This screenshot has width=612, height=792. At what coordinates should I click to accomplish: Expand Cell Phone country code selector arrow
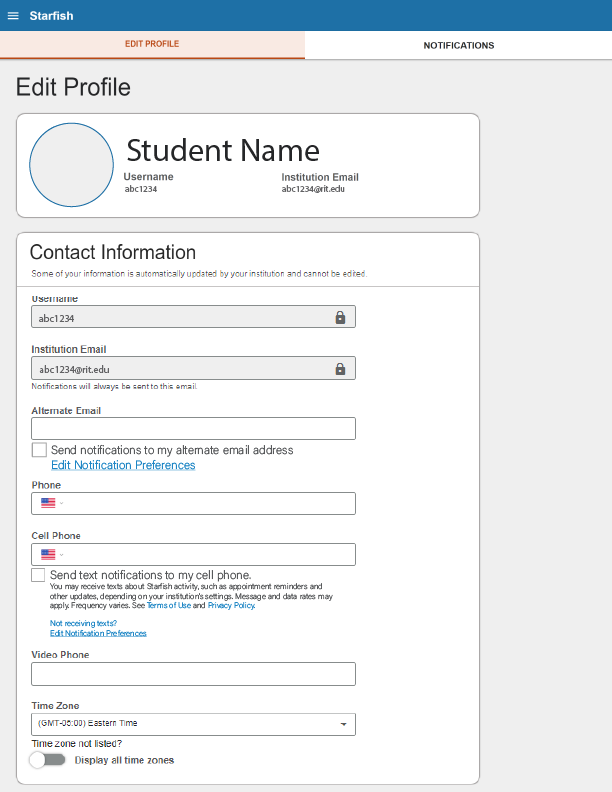point(61,555)
